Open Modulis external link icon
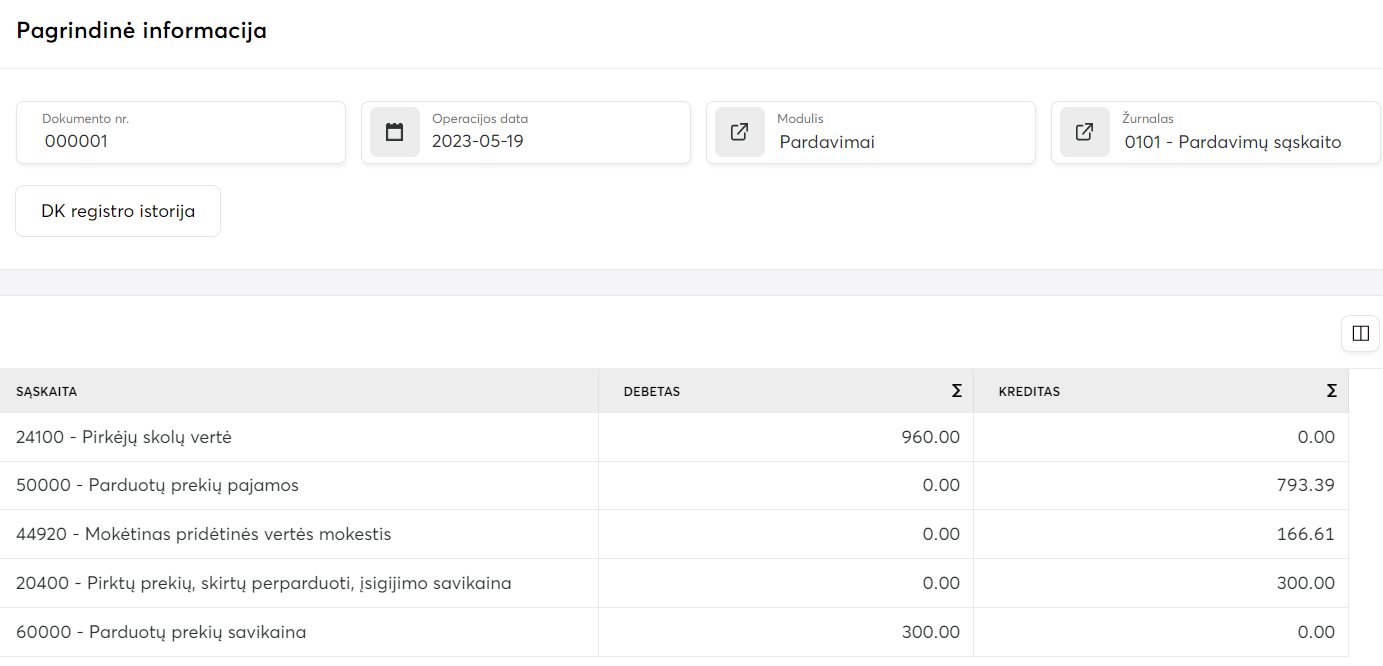Image resolution: width=1383 pixels, height=666 pixels. click(740, 132)
